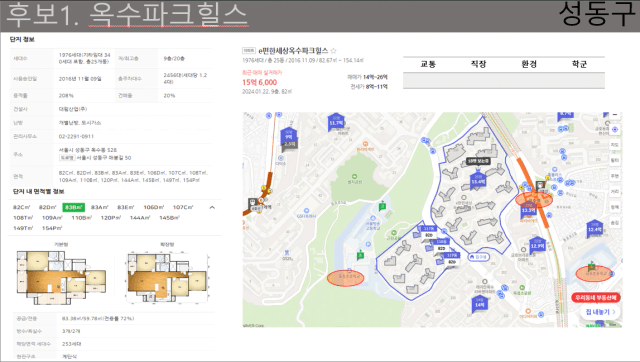Click the 지도 map type control
The width and height of the screenshot is (640, 362).
(x=615, y=145)
